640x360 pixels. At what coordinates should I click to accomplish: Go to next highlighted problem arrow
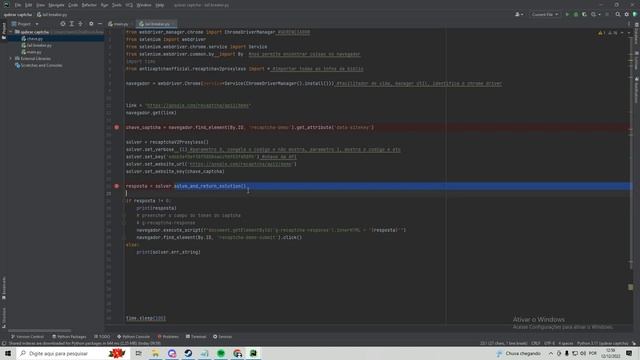[629, 33]
